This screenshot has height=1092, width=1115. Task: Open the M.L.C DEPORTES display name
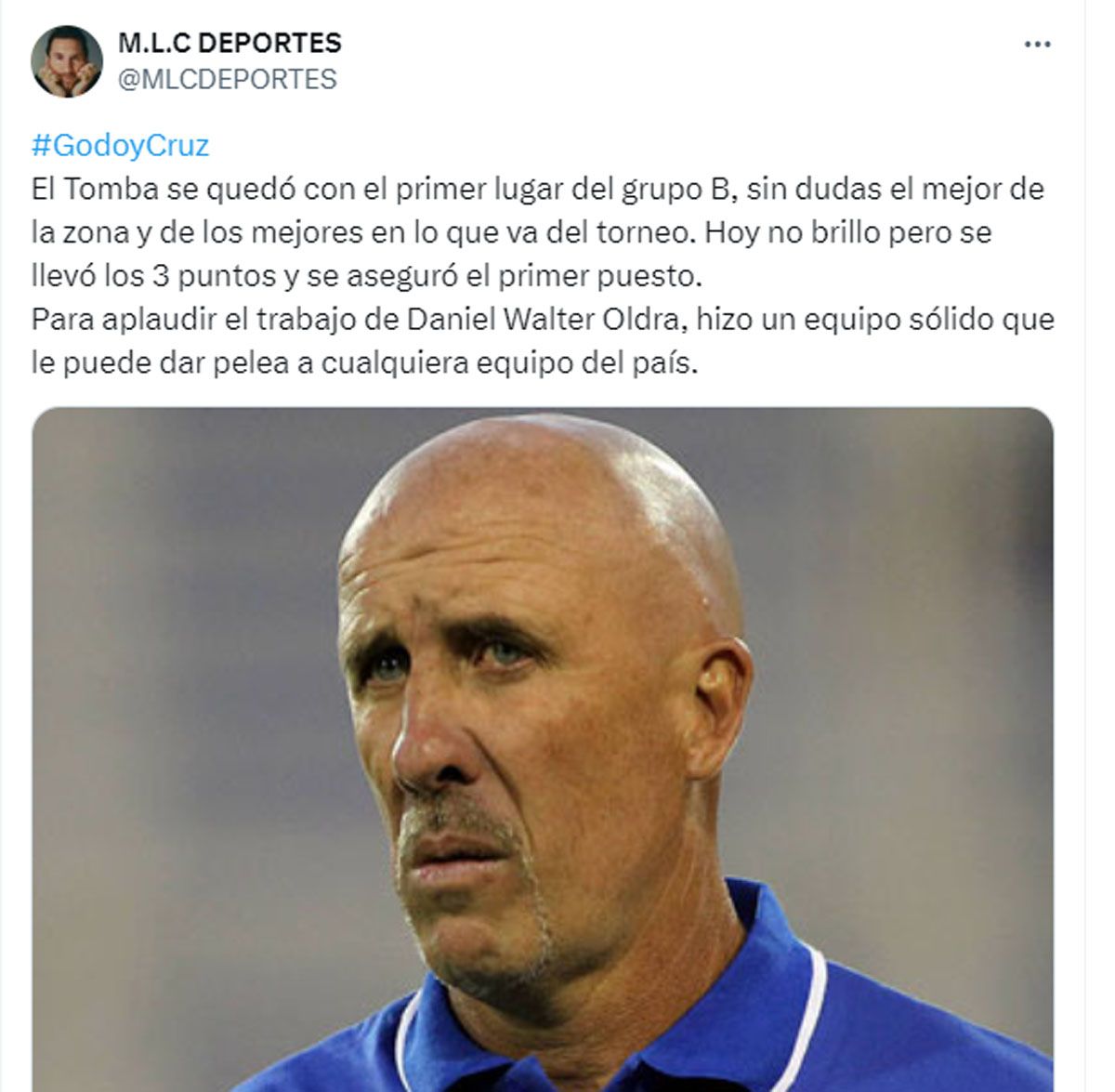(230, 43)
